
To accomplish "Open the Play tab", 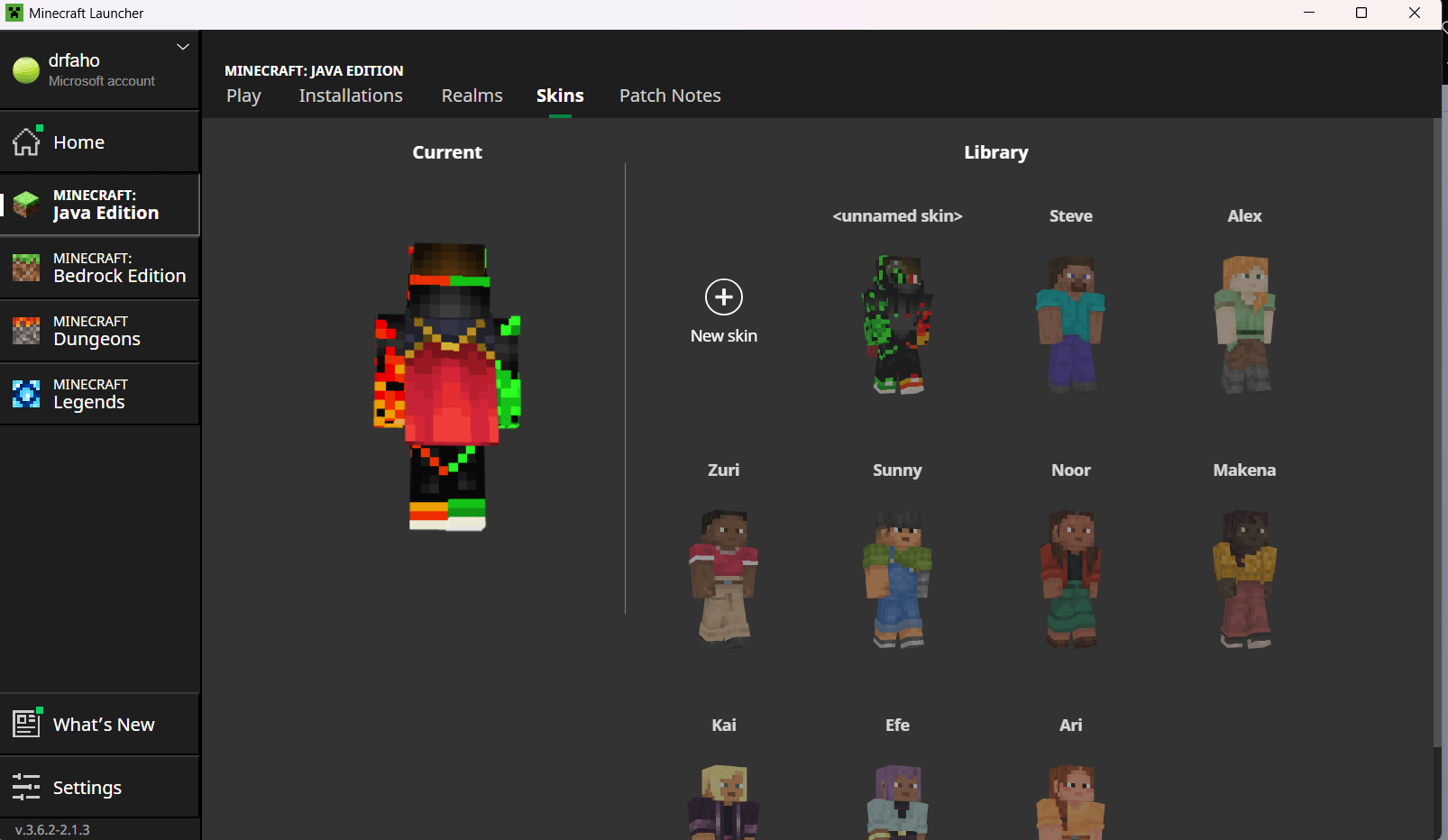I will point(243,96).
